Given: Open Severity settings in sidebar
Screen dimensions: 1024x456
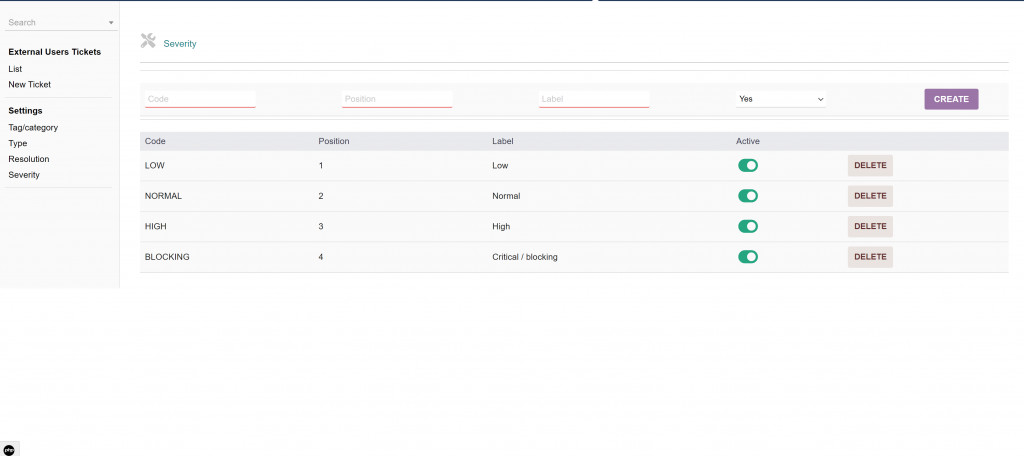Looking at the screenshot, I should [24, 175].
